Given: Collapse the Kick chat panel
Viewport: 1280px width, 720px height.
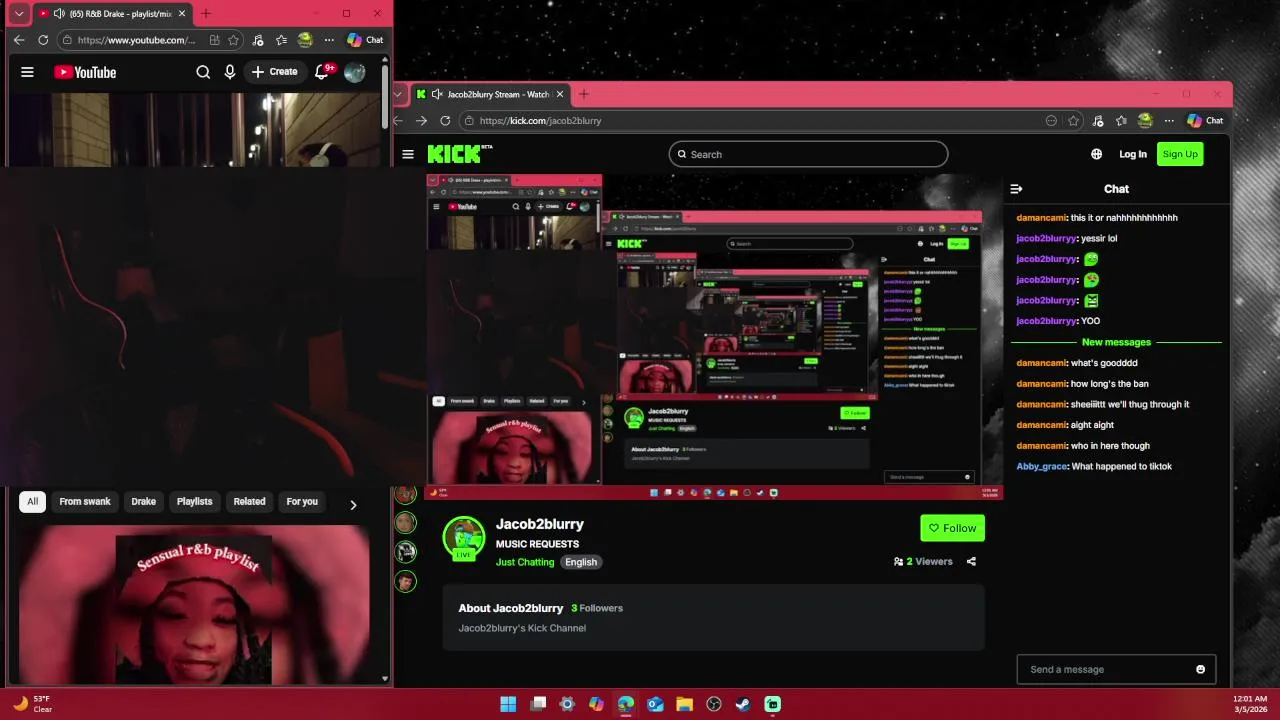Looking at the screenshot, I should pos(1017,189).
